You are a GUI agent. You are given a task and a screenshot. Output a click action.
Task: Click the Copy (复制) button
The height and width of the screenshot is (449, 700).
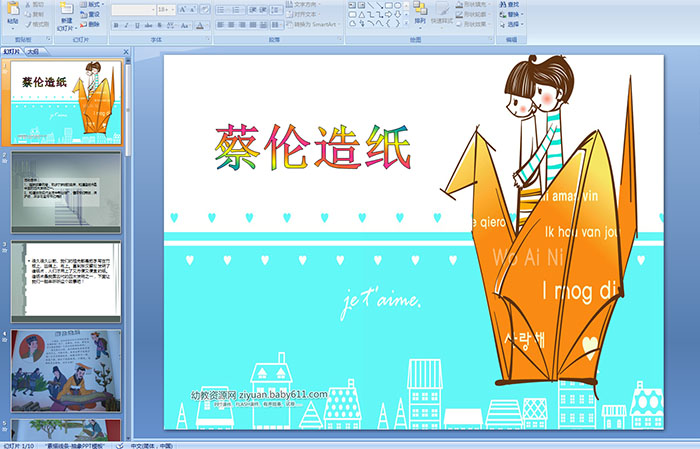click(34, 14)
